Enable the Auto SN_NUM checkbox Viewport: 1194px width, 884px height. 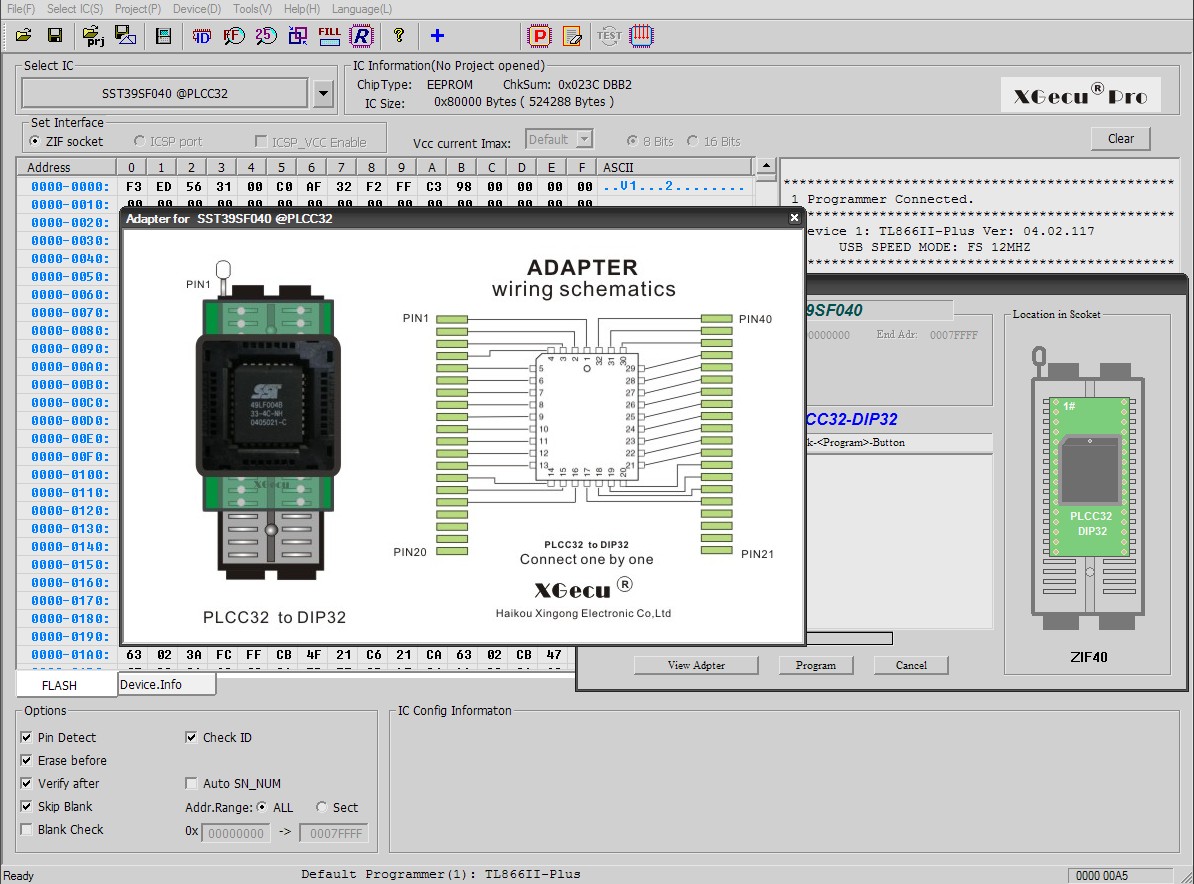[192, 784]
